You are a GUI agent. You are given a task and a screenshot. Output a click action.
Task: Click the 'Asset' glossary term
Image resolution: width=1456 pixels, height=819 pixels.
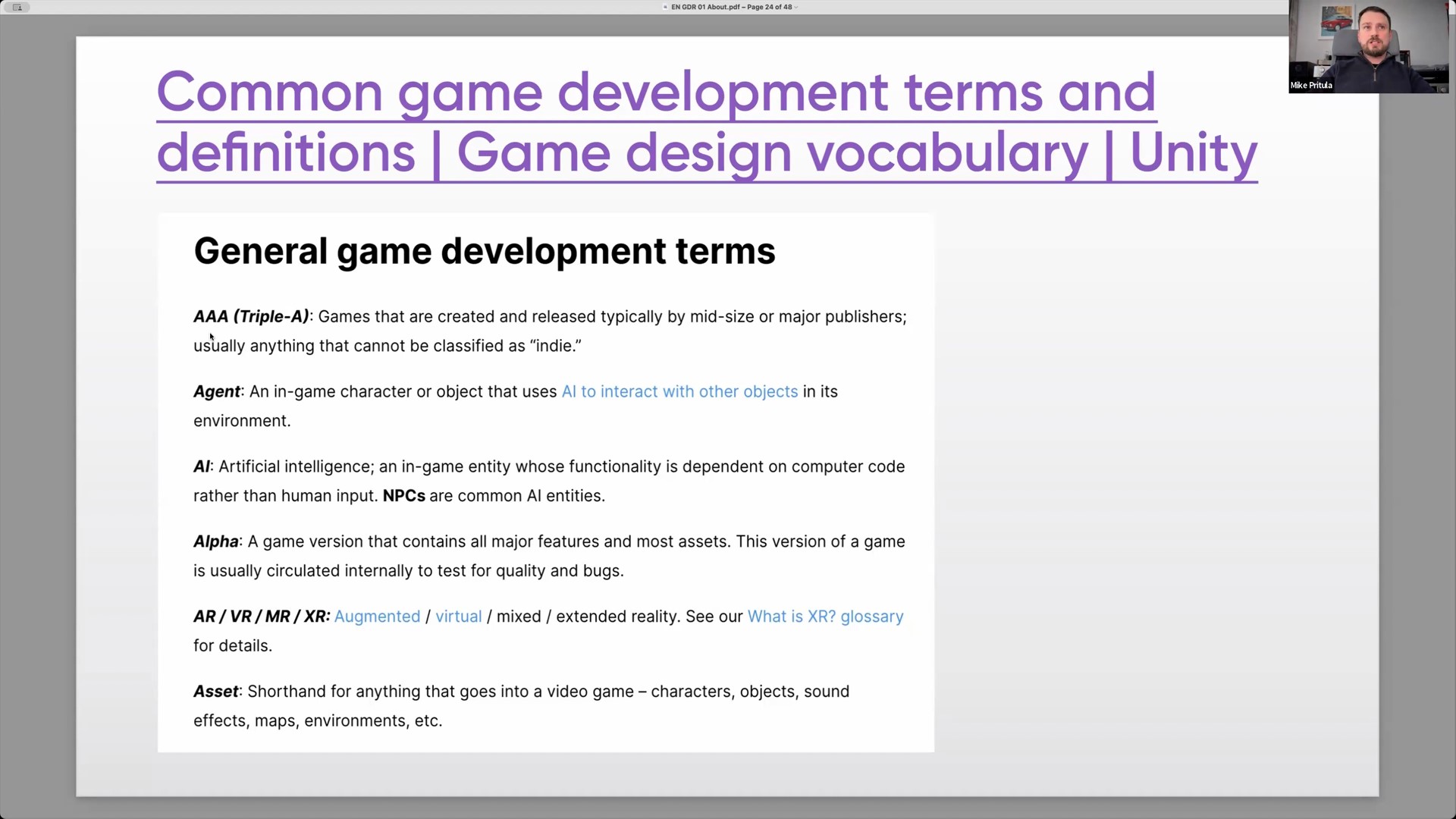pyautogui.click(x=215, y=692)
